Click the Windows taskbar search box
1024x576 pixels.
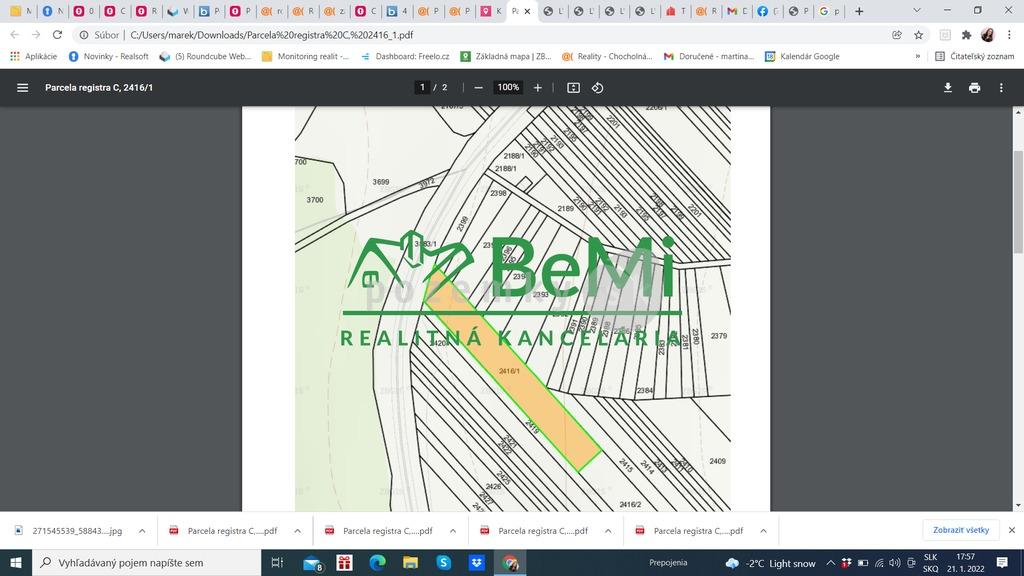146,562
